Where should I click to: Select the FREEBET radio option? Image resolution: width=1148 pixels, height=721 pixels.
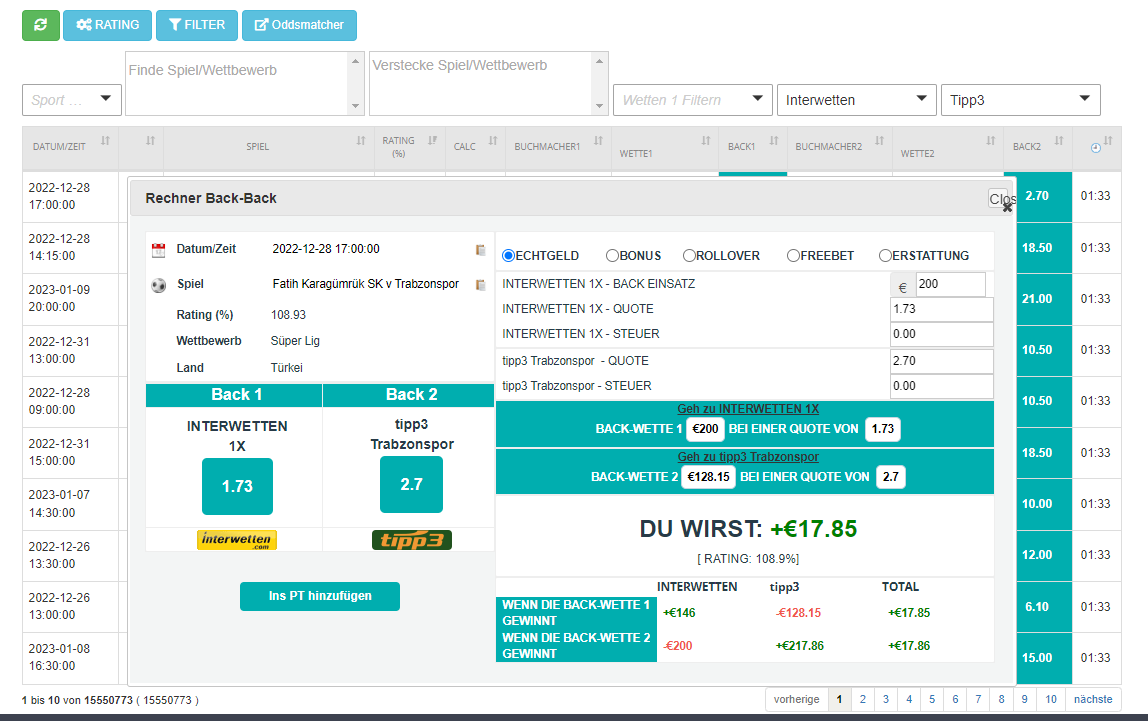click(x=793, y=255)
